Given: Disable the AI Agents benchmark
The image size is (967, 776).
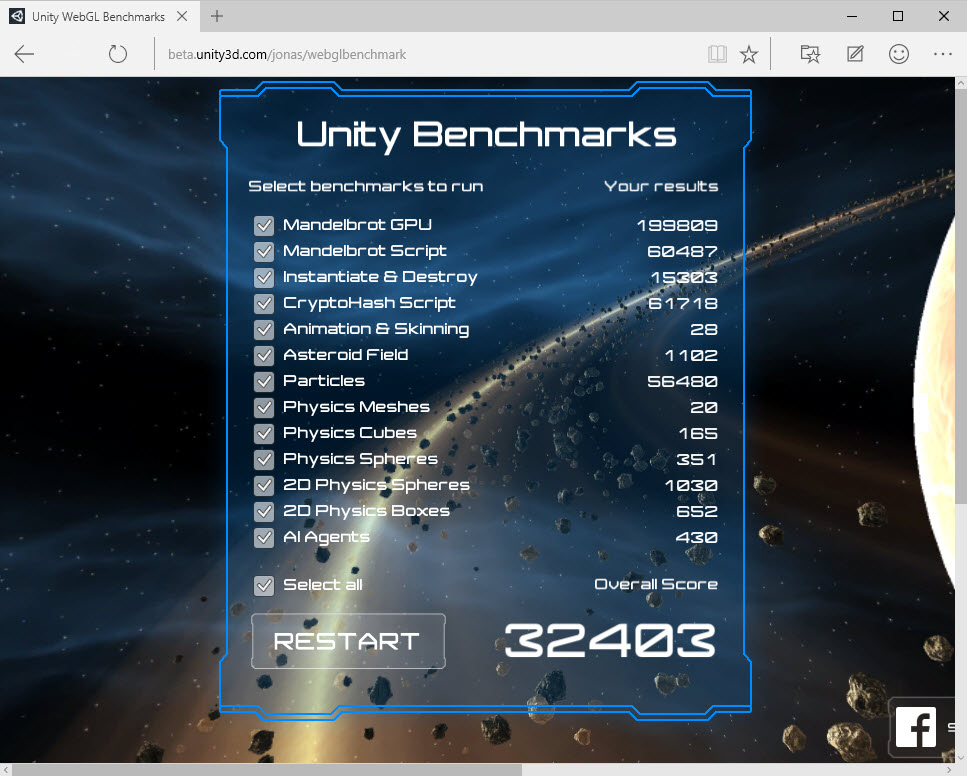Looking at the screenshot, I should pos(264,538).
